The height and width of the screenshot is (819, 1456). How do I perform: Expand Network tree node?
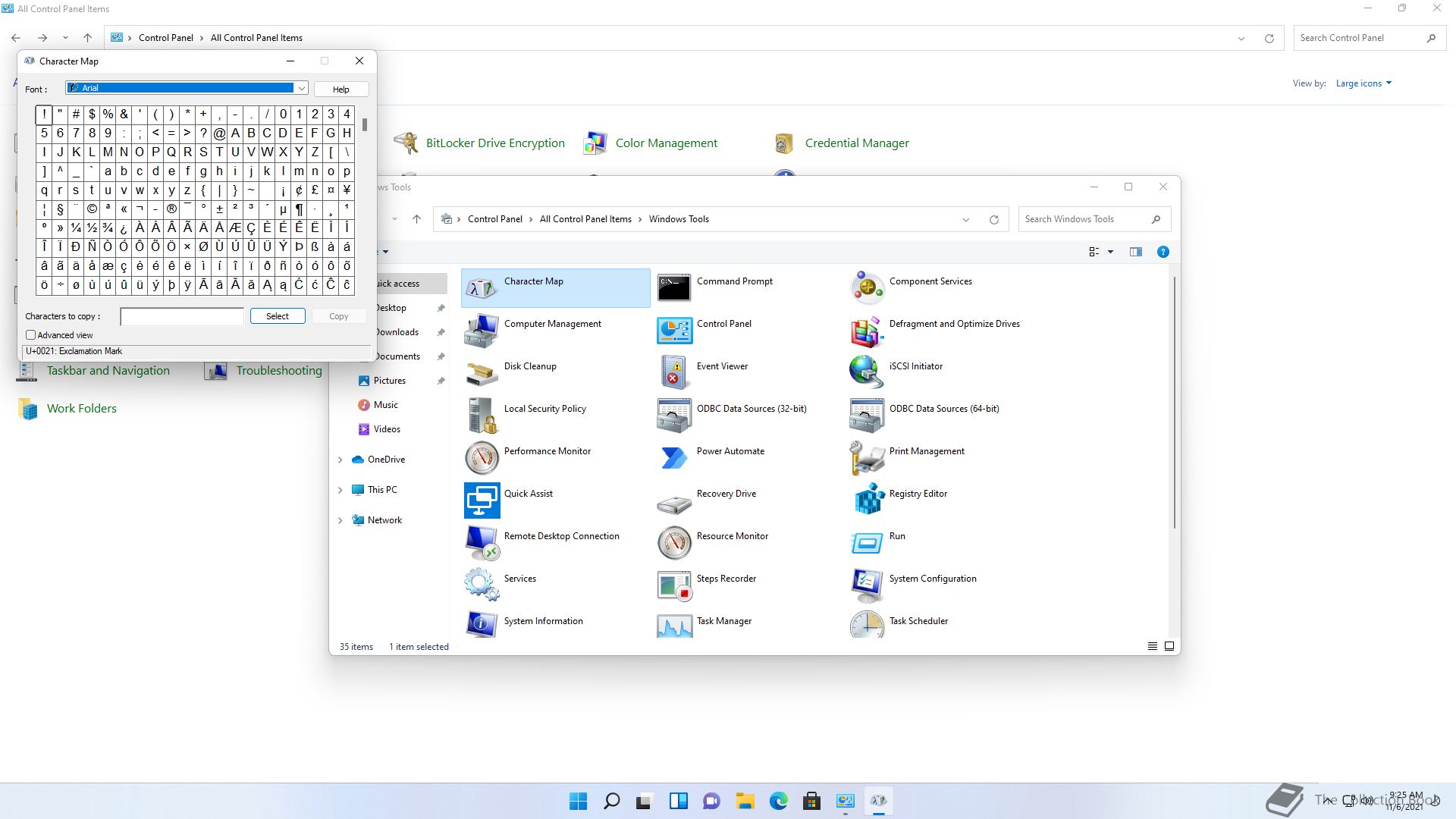click(340, 520)
